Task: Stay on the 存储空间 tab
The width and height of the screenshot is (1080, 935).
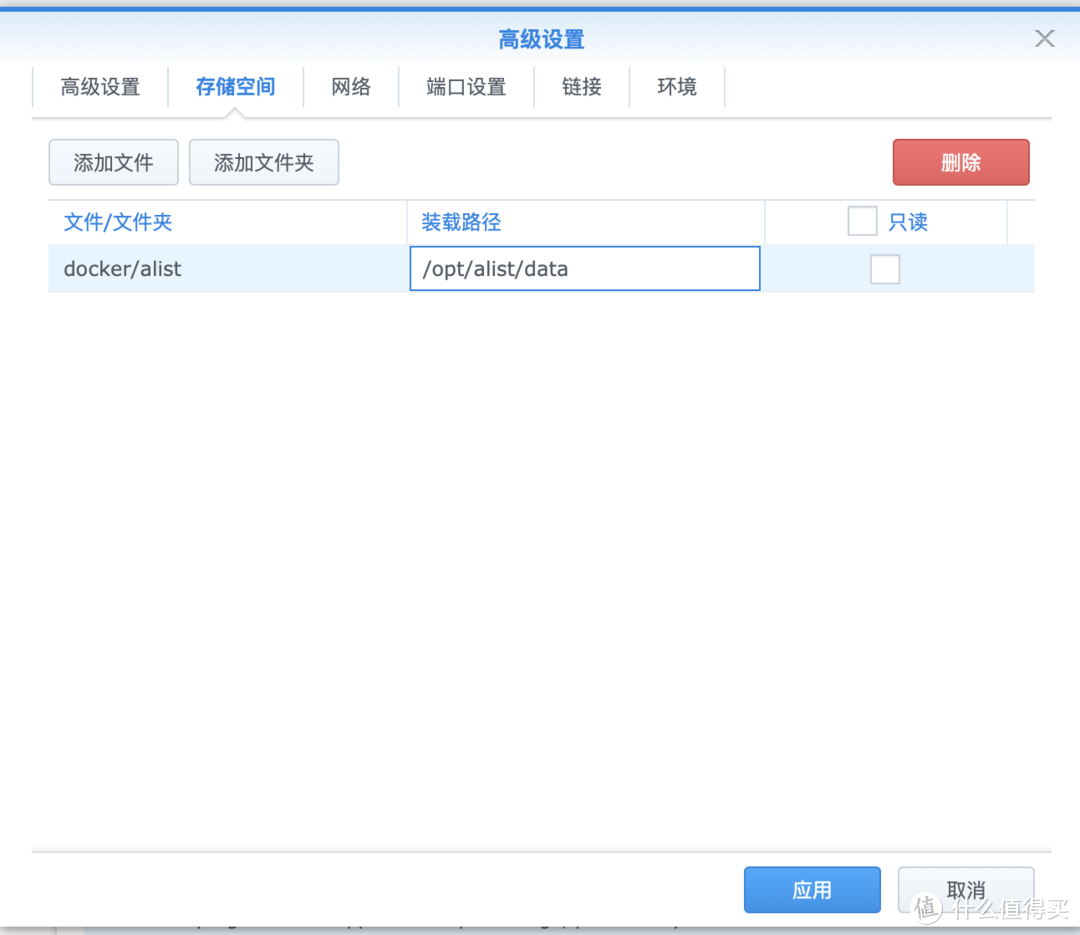Action: coord(235,87)
